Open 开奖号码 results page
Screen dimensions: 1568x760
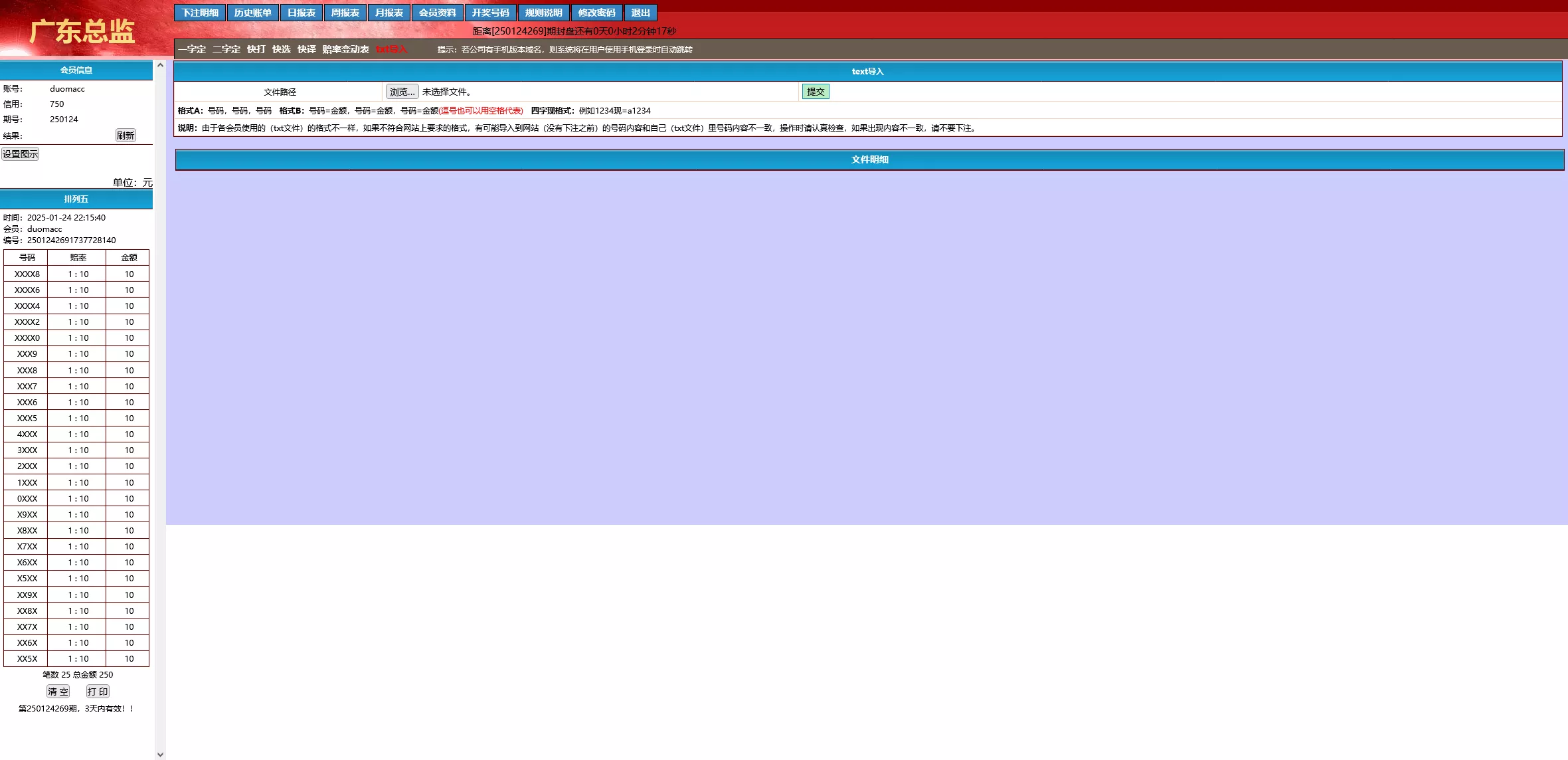[490, 13]
